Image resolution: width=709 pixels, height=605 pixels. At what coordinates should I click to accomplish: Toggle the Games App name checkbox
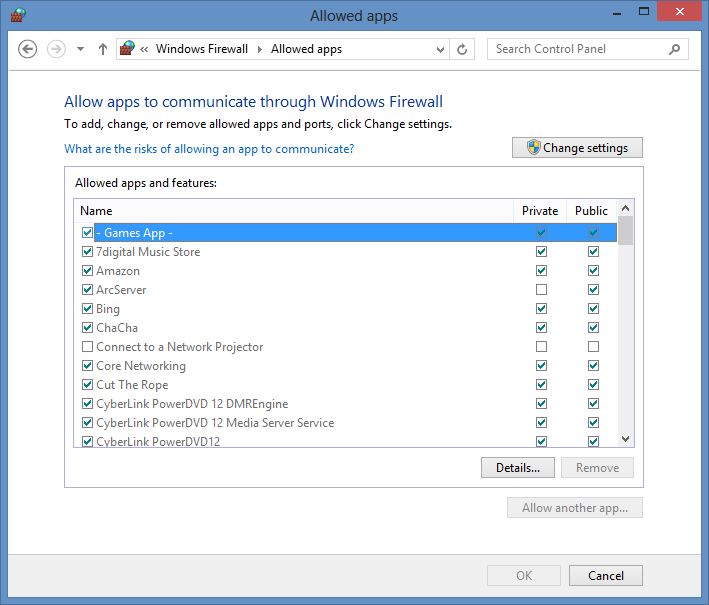tap(87, 232)
